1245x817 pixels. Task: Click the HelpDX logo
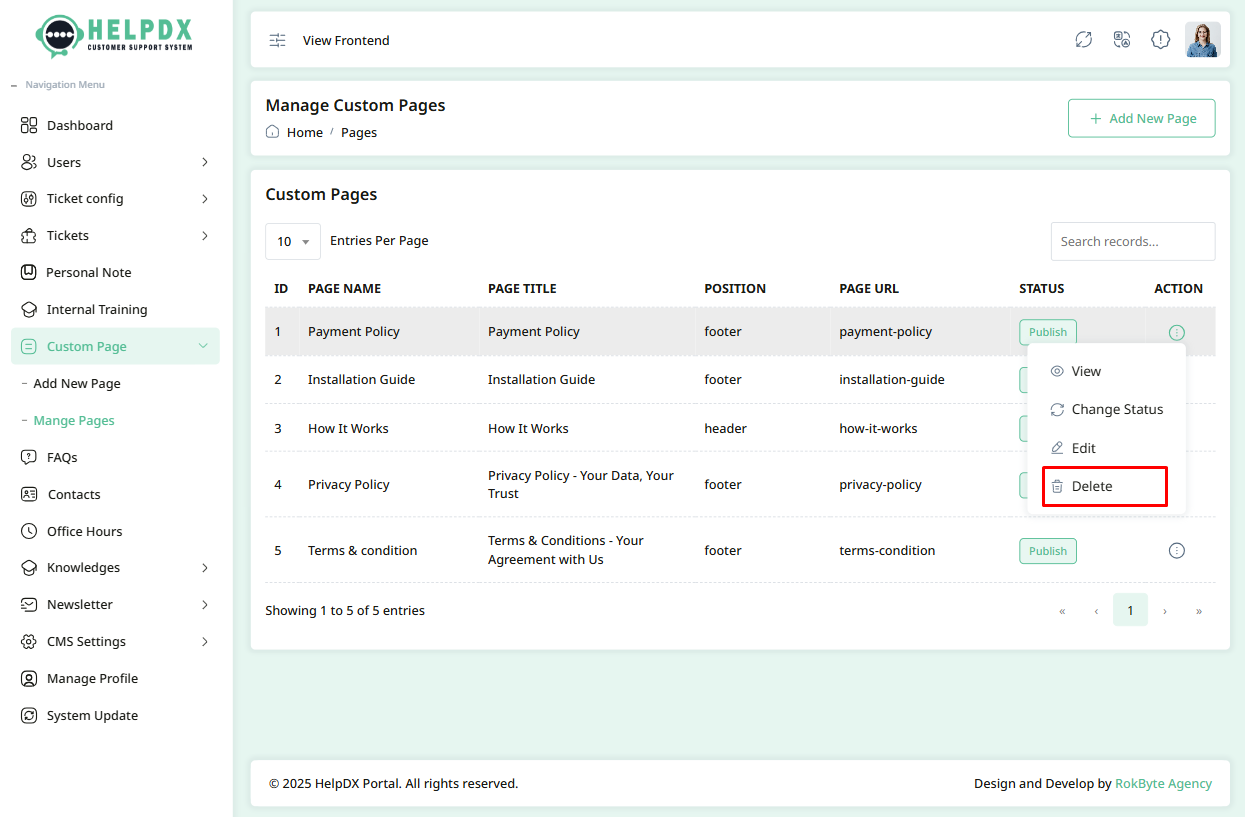pyautogui.click(x=115, y=36)
